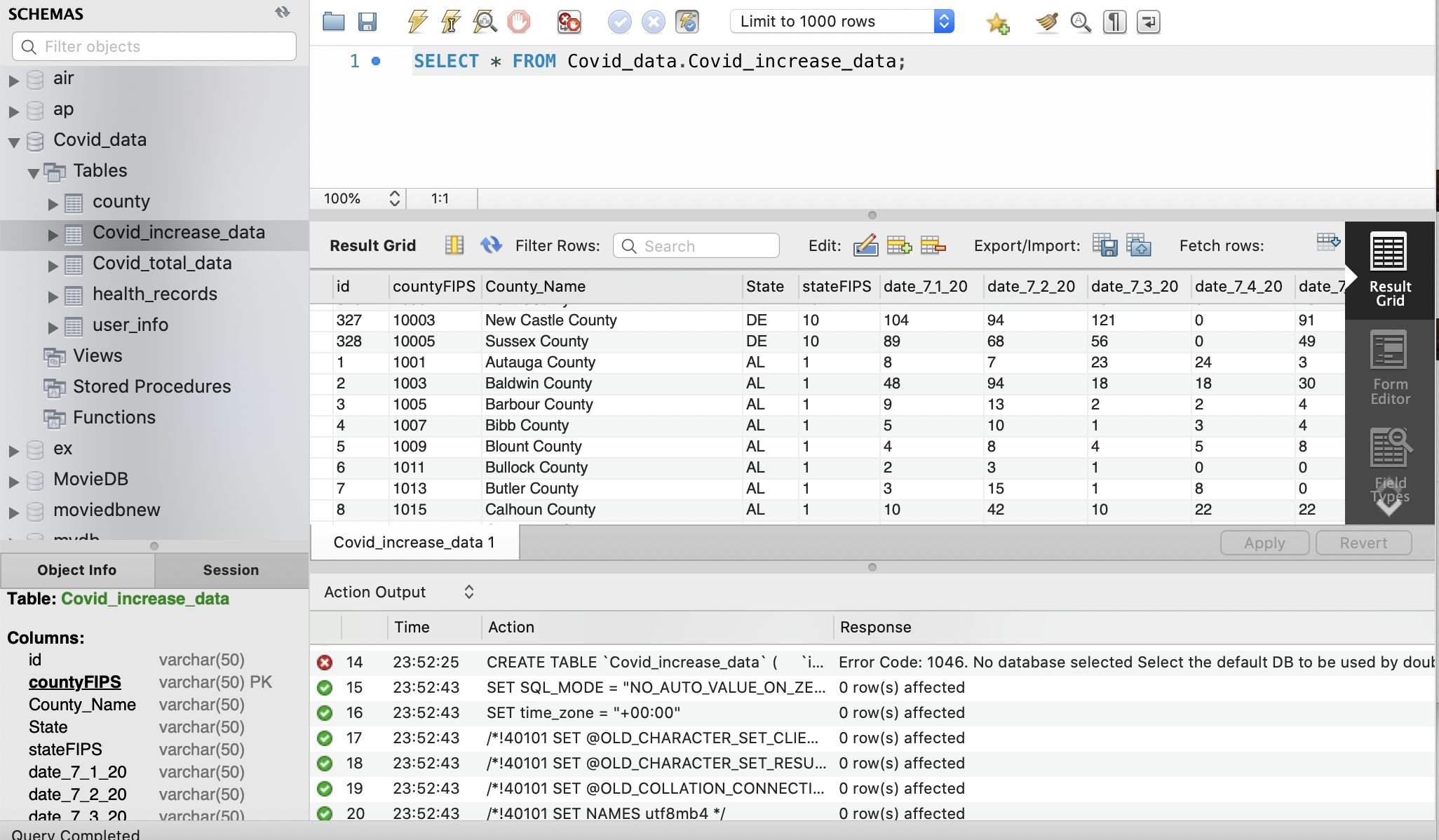
Task: Select the Covid_increase_data 1 result tab
Action: [x=414, y=543]
